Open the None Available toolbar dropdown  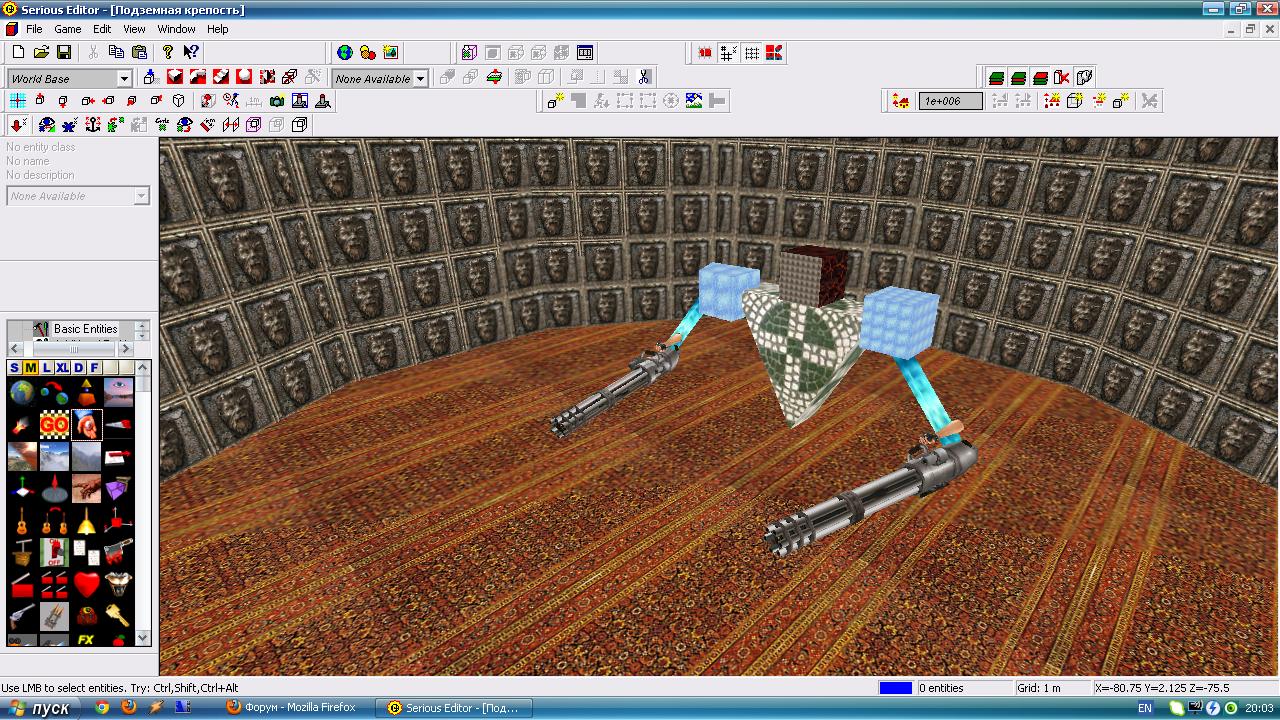click(x=421, y=78)
